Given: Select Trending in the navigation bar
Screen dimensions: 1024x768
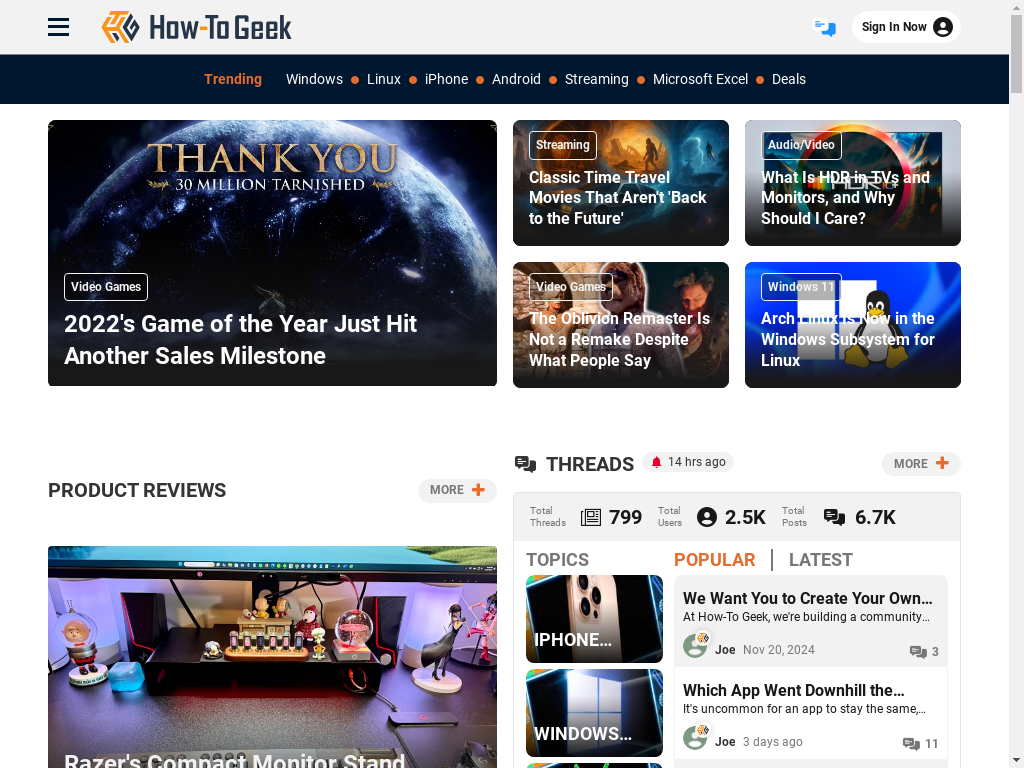Looking at the screenshot, I should [232, 79].
